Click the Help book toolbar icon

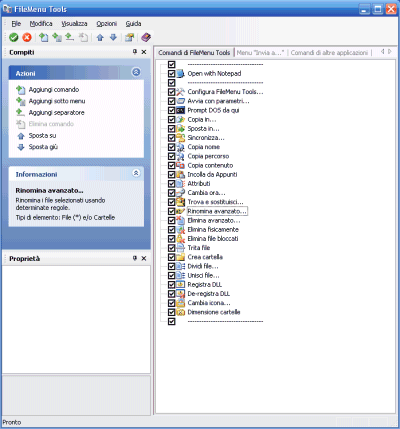tap(146, 37)
